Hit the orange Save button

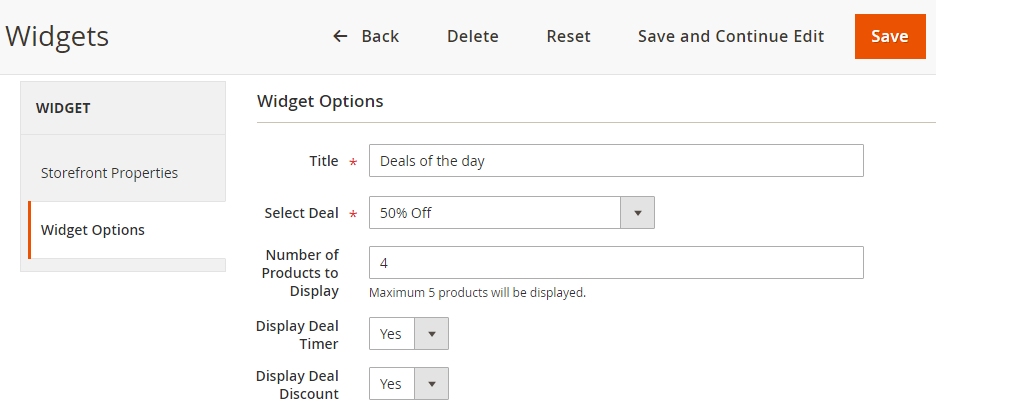[x=889, y=37]
